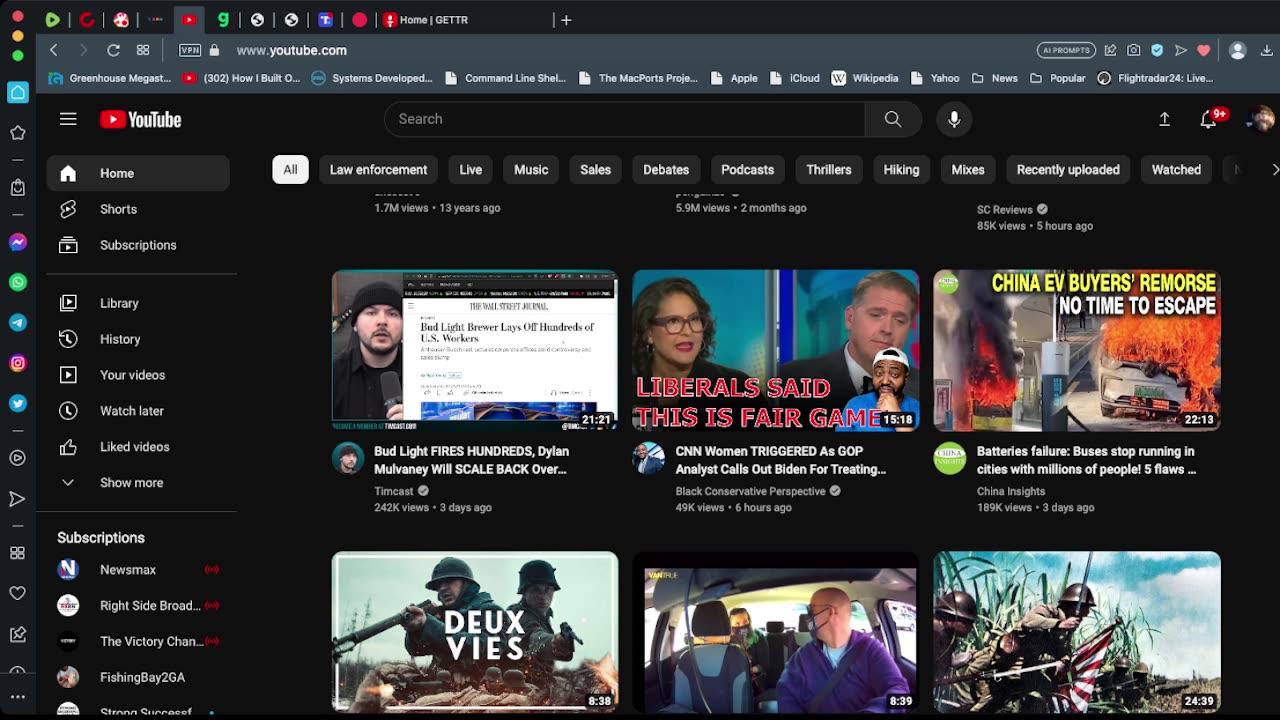Open Liked videos playlist
This screenshot has width=1280, height=720.
[x=138, y=447]
